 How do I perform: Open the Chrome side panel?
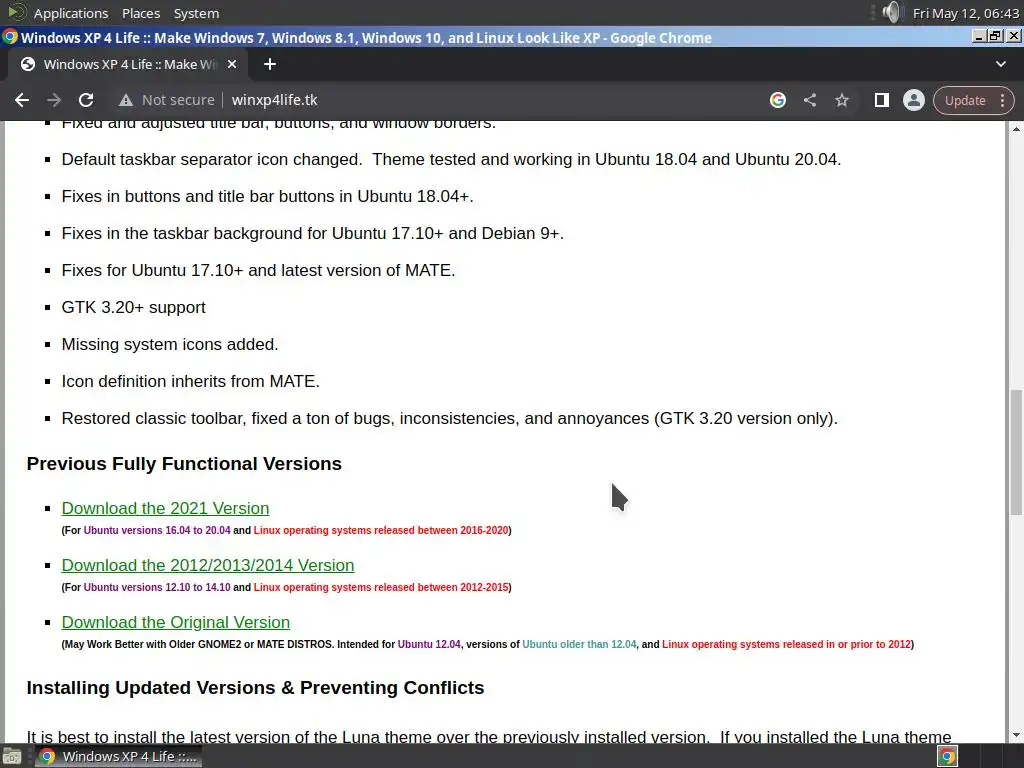(x=882, y=100)
